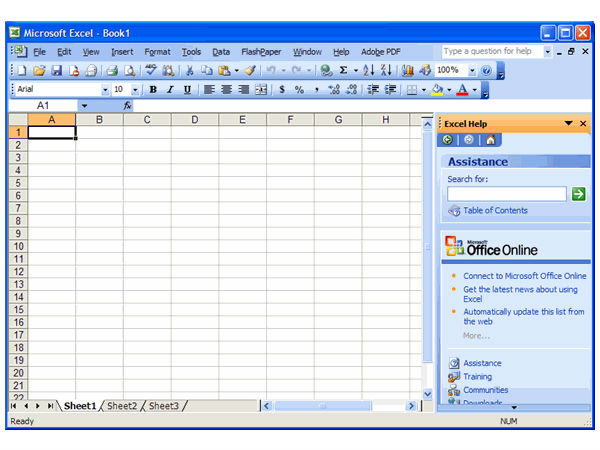Switch to the Sheet2 tab
Viewport: 600px width, 450px height.
pyautogui.click(x=122, y=406)
